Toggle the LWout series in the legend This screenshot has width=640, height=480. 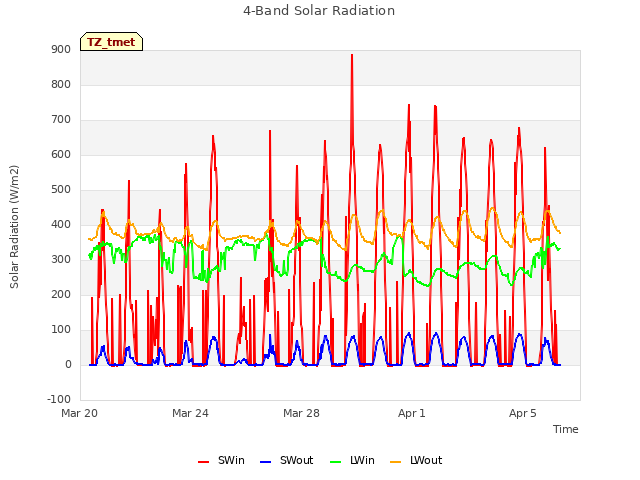[416, 460]
